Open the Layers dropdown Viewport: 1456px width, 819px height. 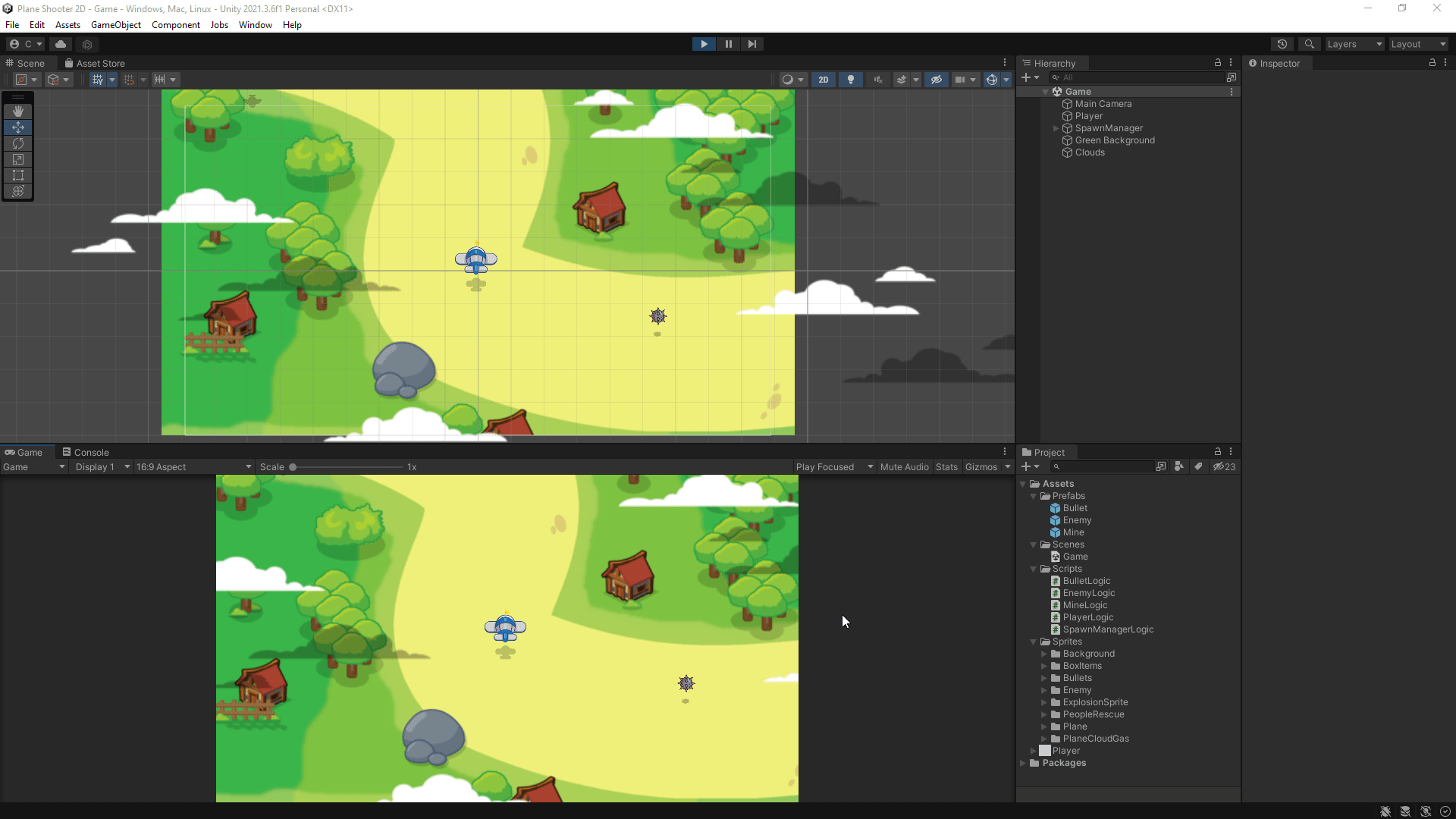point(1353,43)
